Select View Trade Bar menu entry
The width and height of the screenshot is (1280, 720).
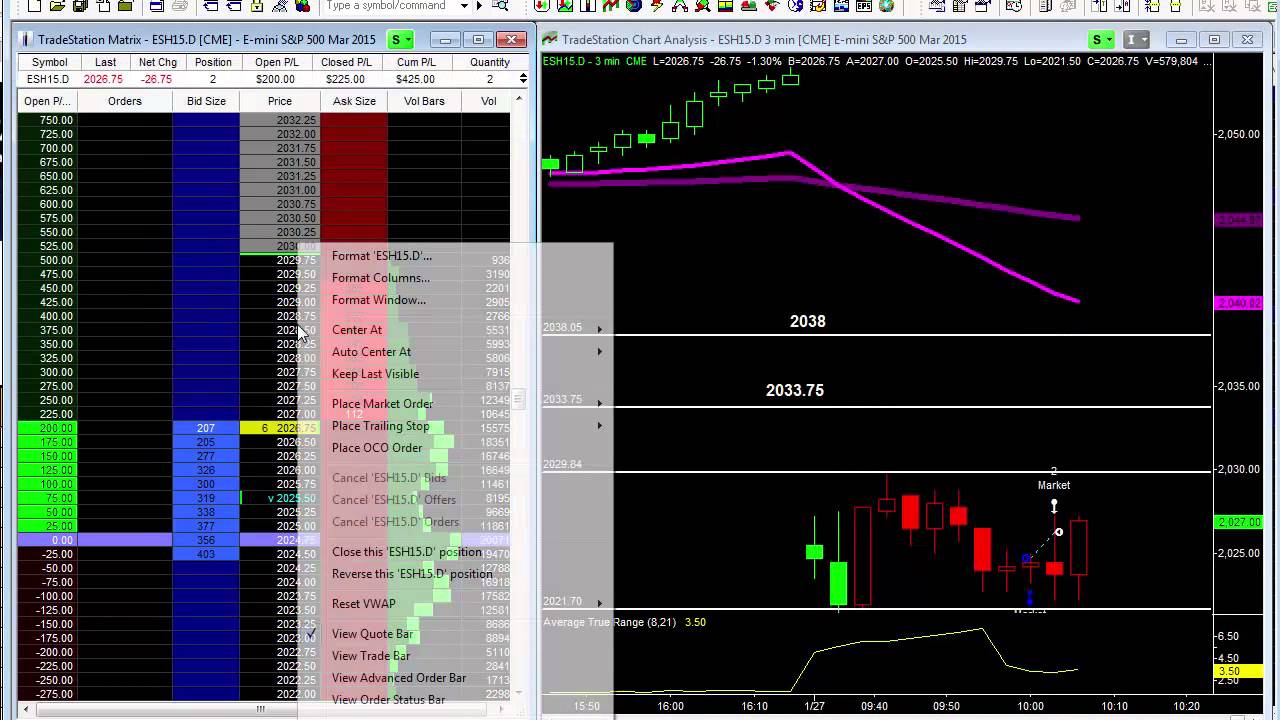pos(371,656)
